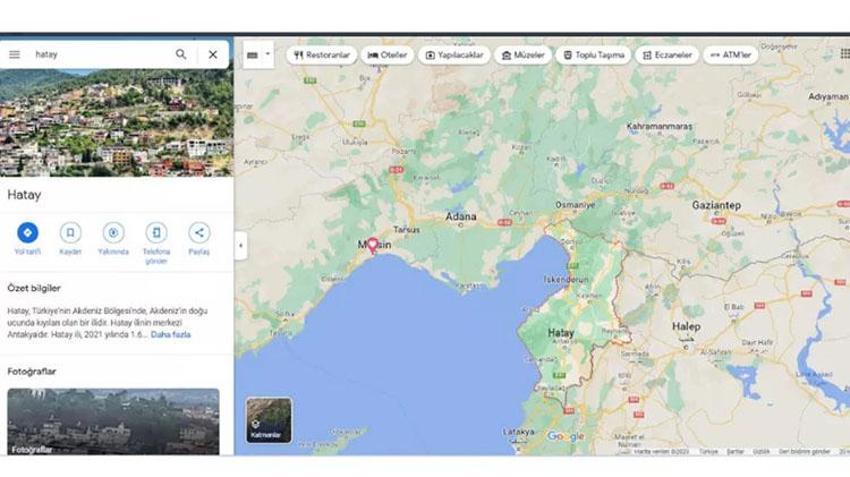The width and height of the screenshot is (850, 477).
Task: Click the Adana city label on map
Action: 461,217
